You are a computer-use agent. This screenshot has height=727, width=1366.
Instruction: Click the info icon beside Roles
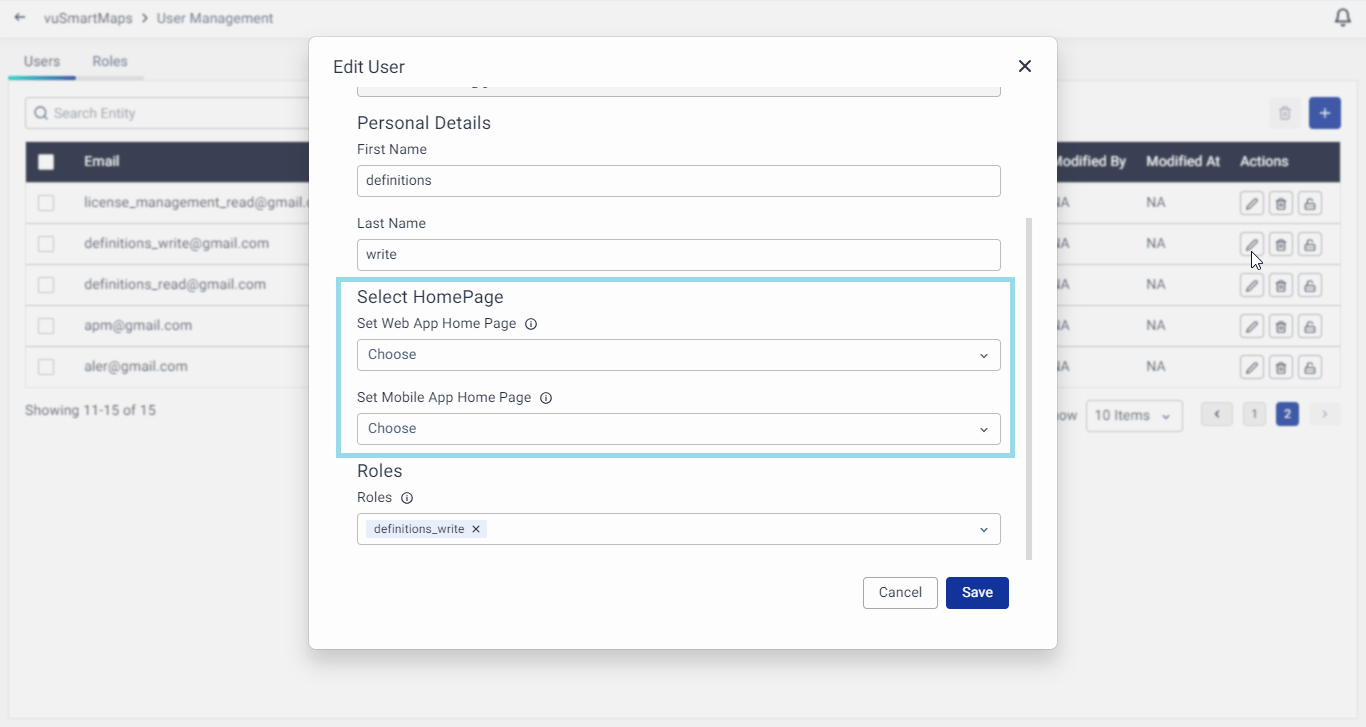pyautogui.click(x=406, y=497)
